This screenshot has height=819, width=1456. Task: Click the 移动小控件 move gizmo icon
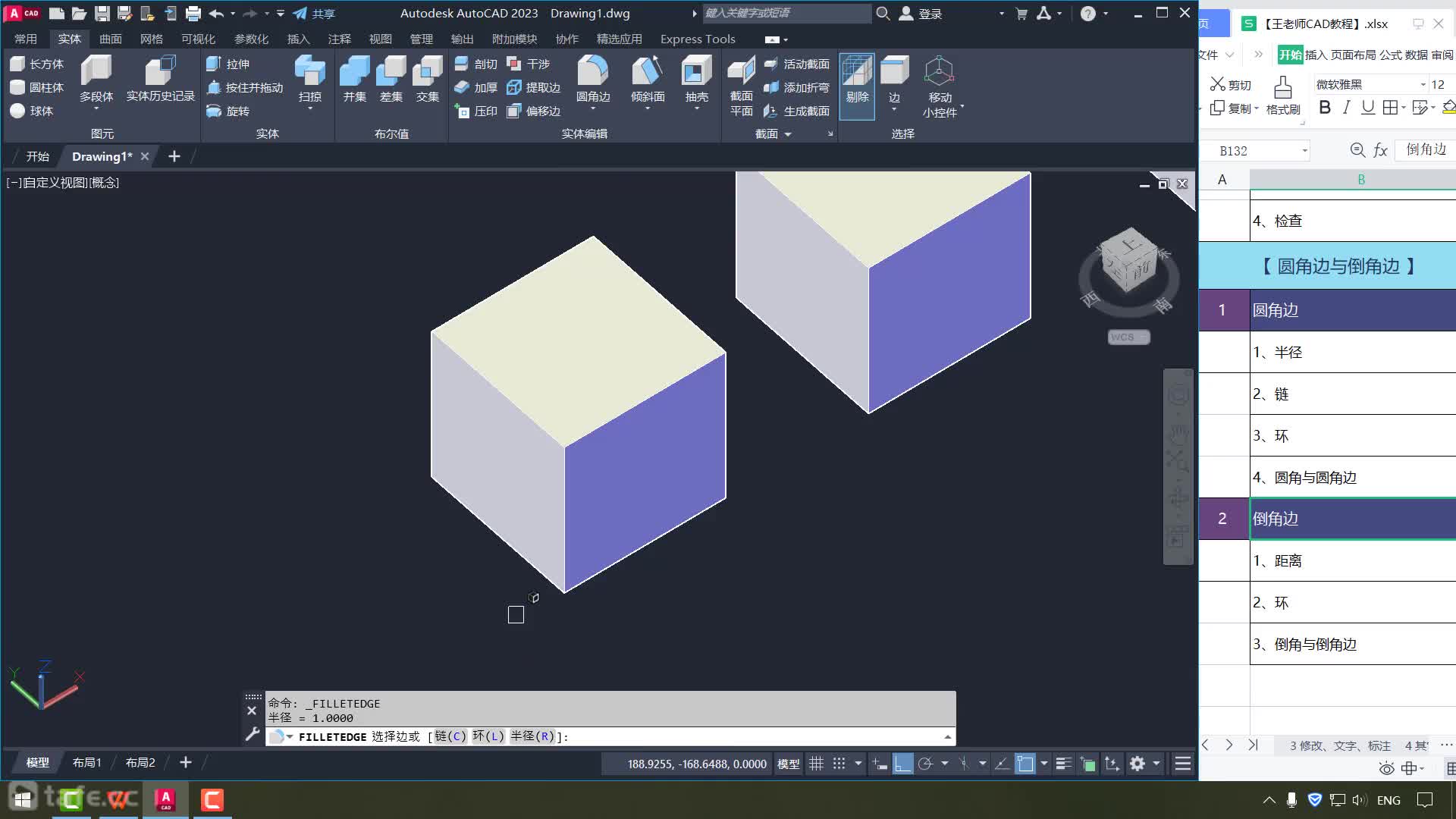[x=940, y=85]
